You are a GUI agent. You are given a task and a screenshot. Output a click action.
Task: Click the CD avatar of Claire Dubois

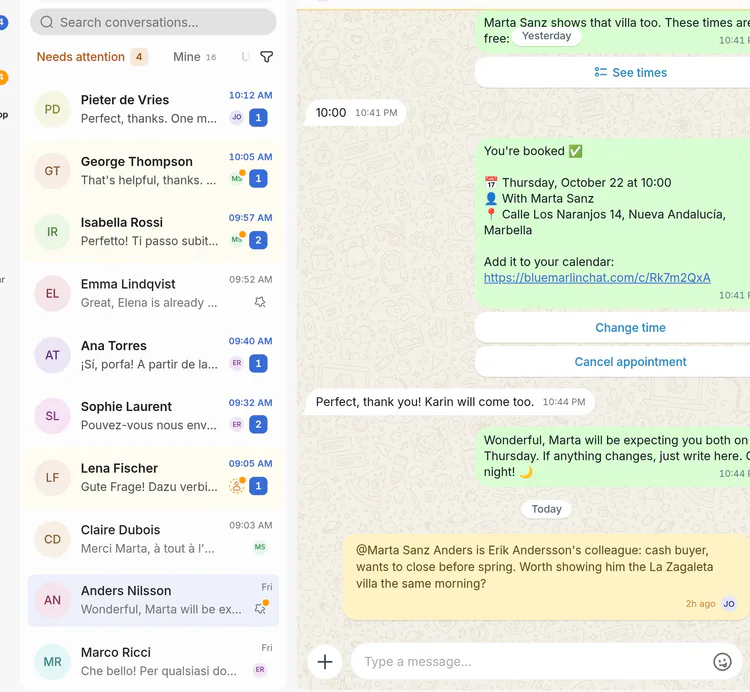[52, 539]
